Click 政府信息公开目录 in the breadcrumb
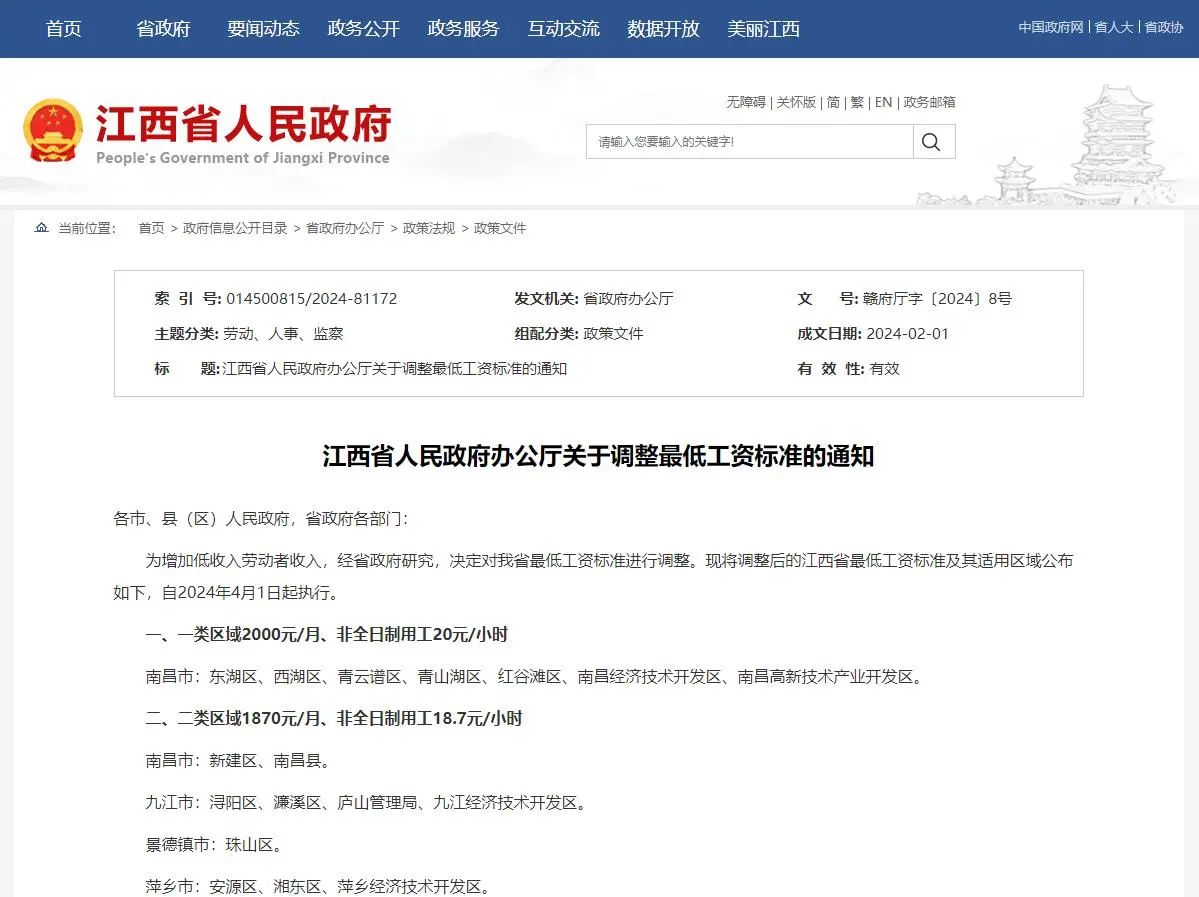 tap(235, 228)
